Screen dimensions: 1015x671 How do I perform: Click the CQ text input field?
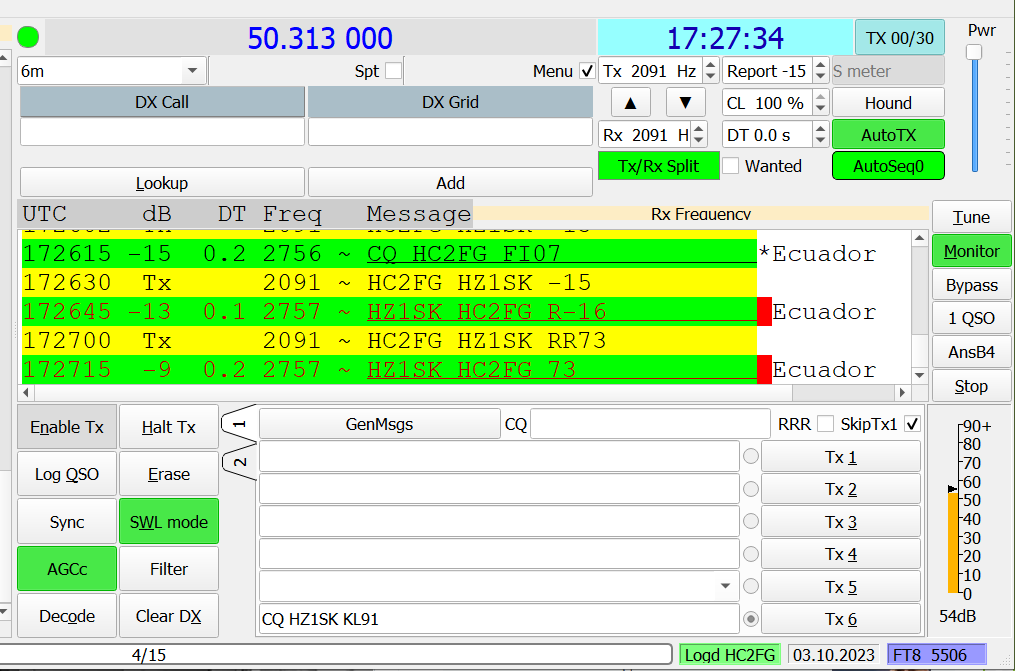coord(650,424)
